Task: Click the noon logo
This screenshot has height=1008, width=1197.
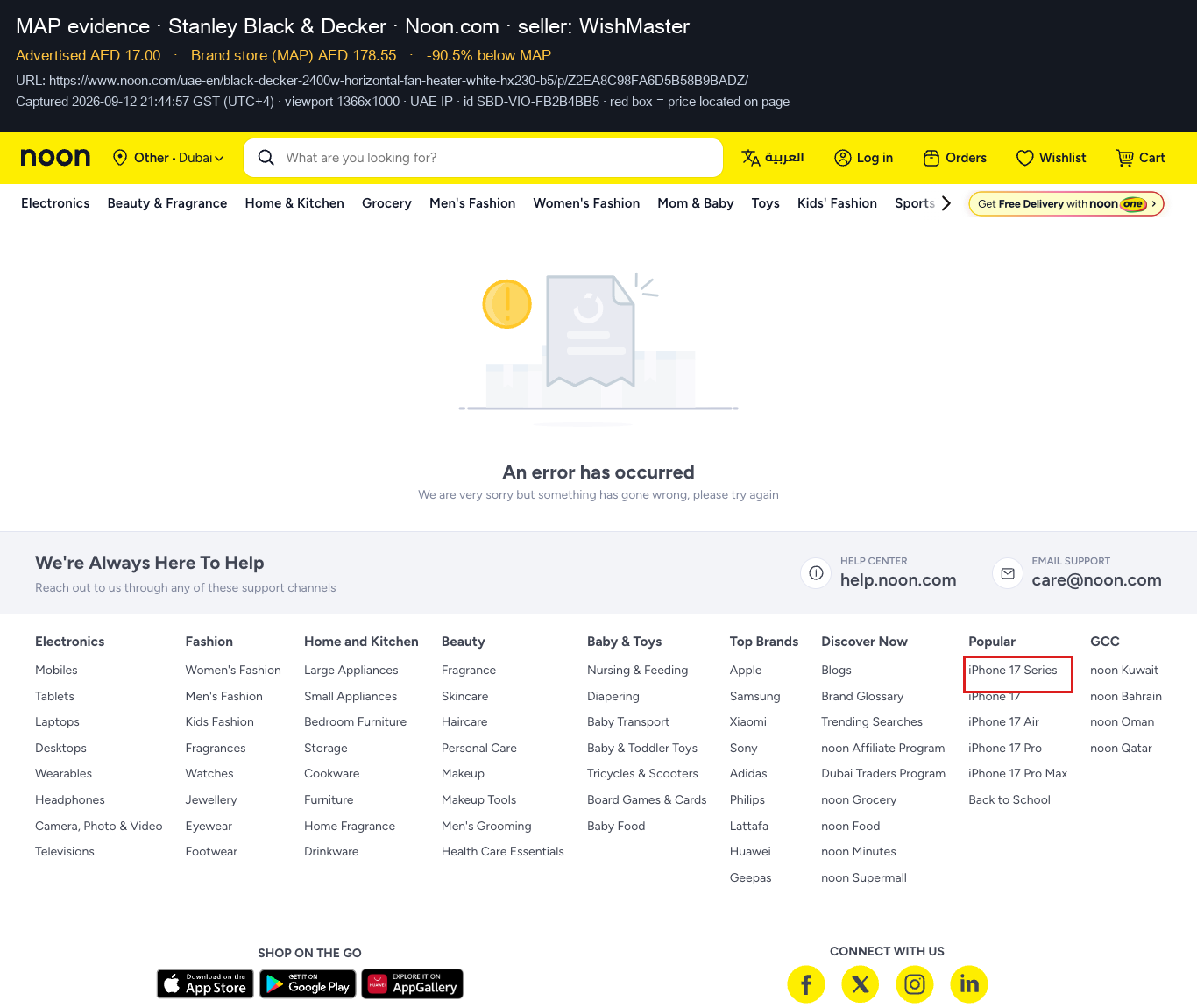Action: 55,158
